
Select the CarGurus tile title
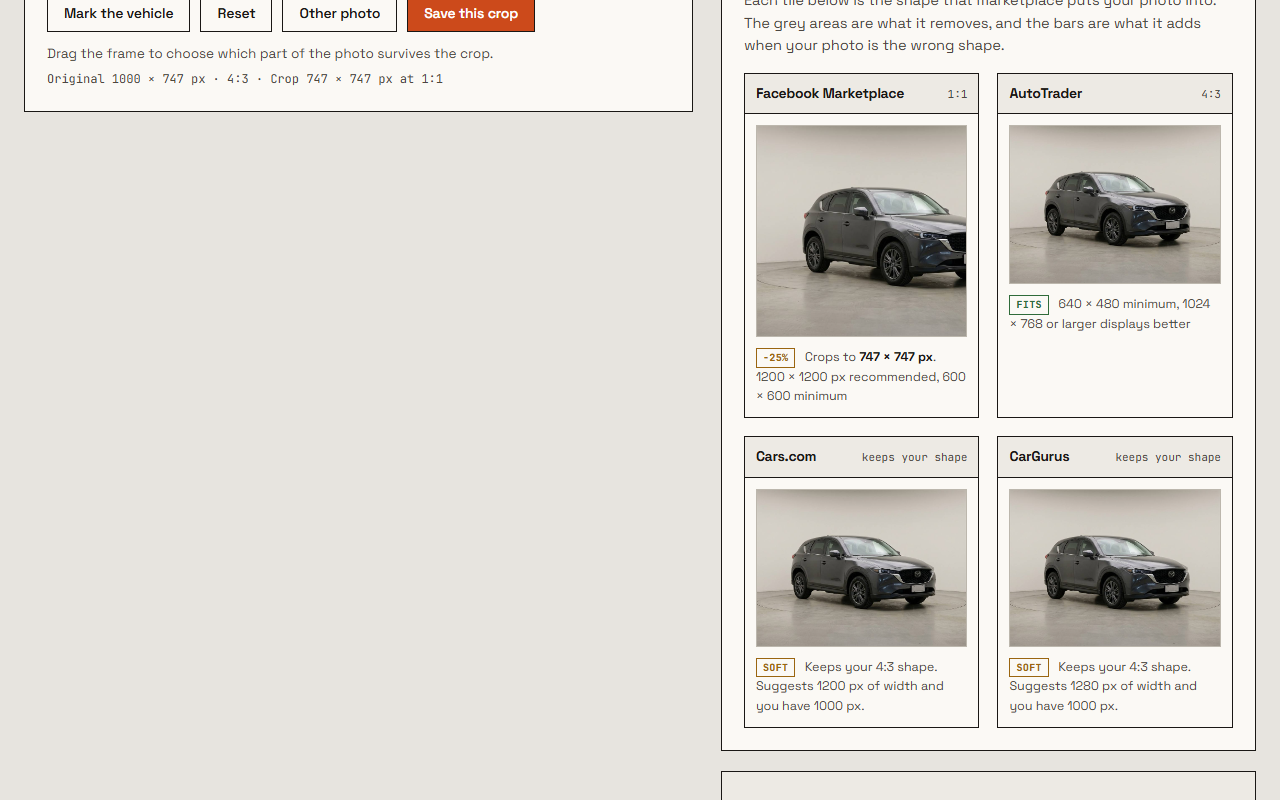coord(1039,457)
